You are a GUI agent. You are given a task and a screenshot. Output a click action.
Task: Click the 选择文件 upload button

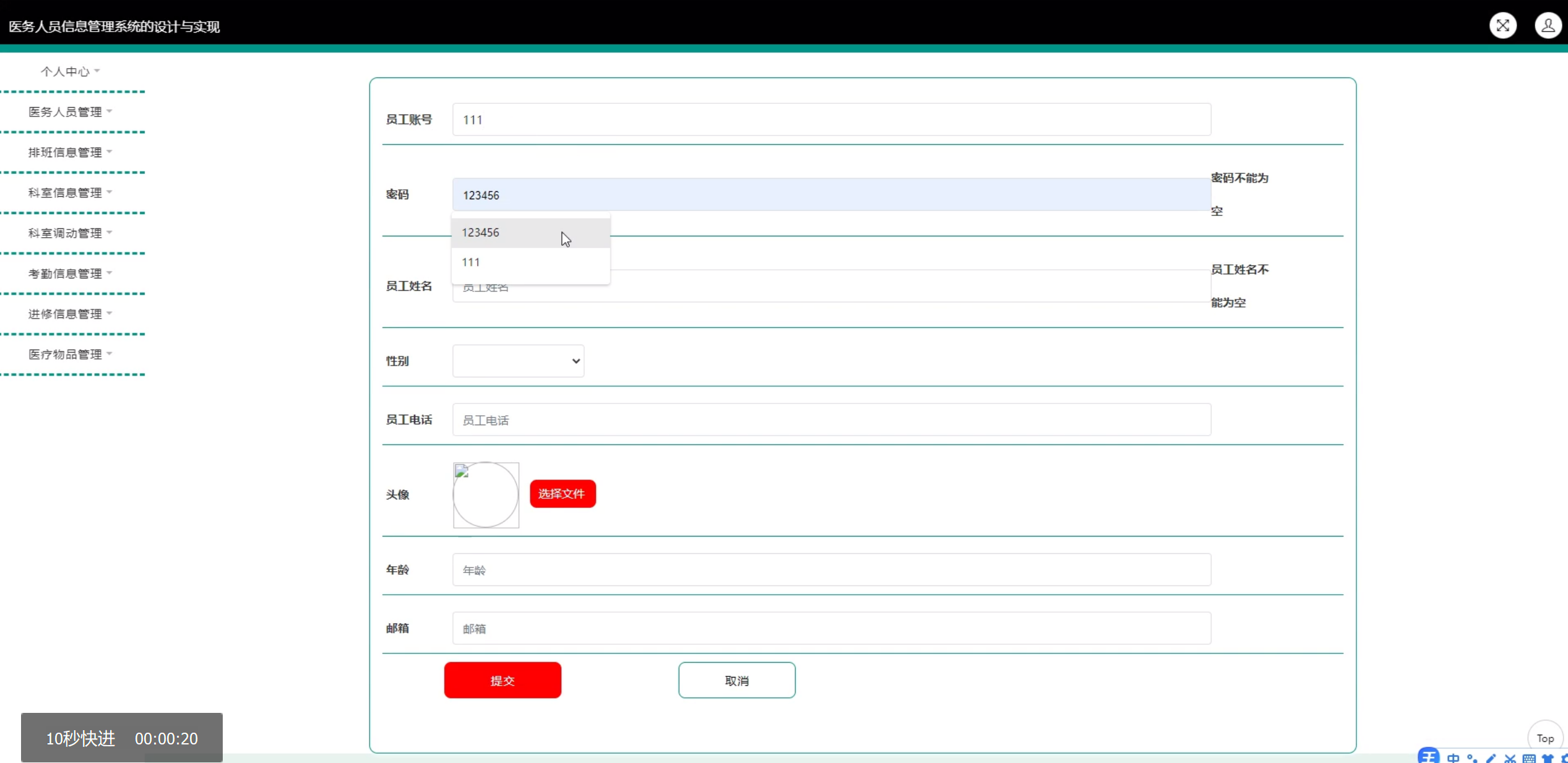pyautogui.click(x=562, y=494)
